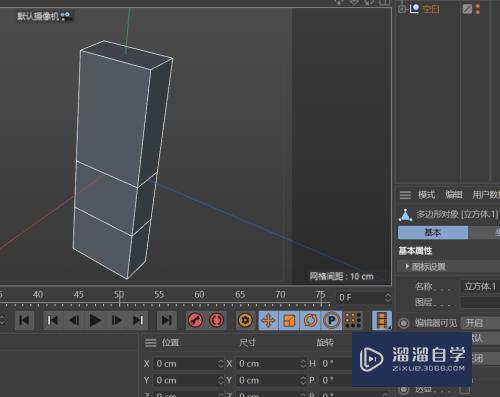
Task: Click the 位置 column header
Action: click(x=170, y=343)
